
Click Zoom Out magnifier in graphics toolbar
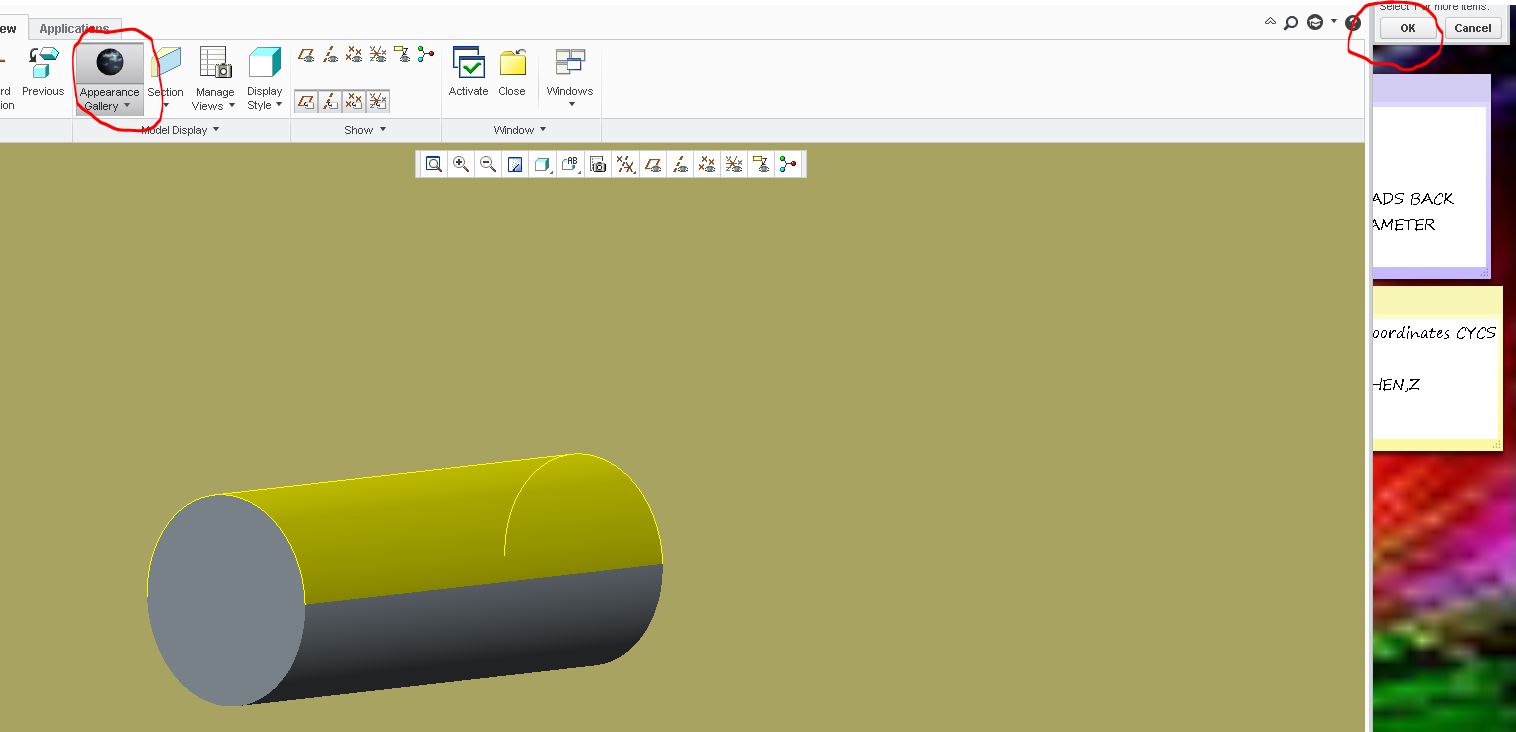pyautogui.click(x=488, y=164)
